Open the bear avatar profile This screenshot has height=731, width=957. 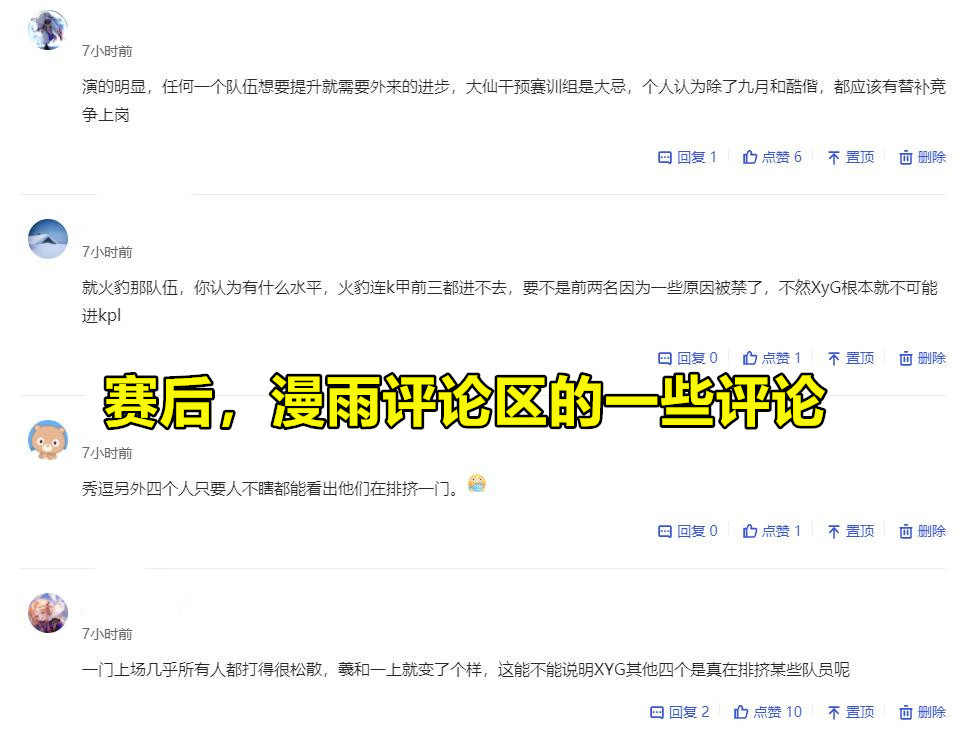click(x=48, y=439)
